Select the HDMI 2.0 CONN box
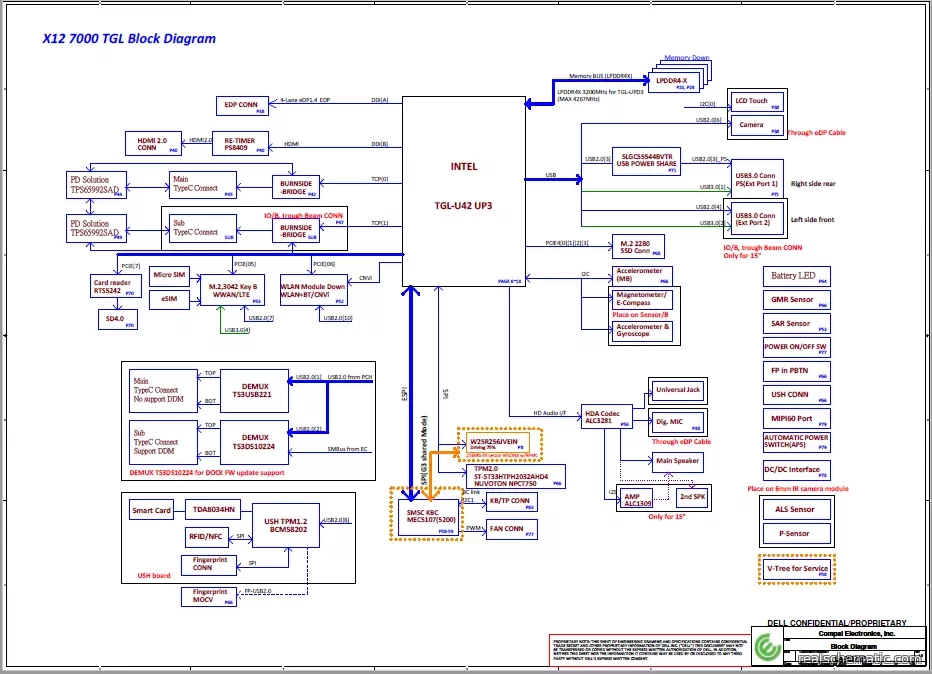 (153, 143)
